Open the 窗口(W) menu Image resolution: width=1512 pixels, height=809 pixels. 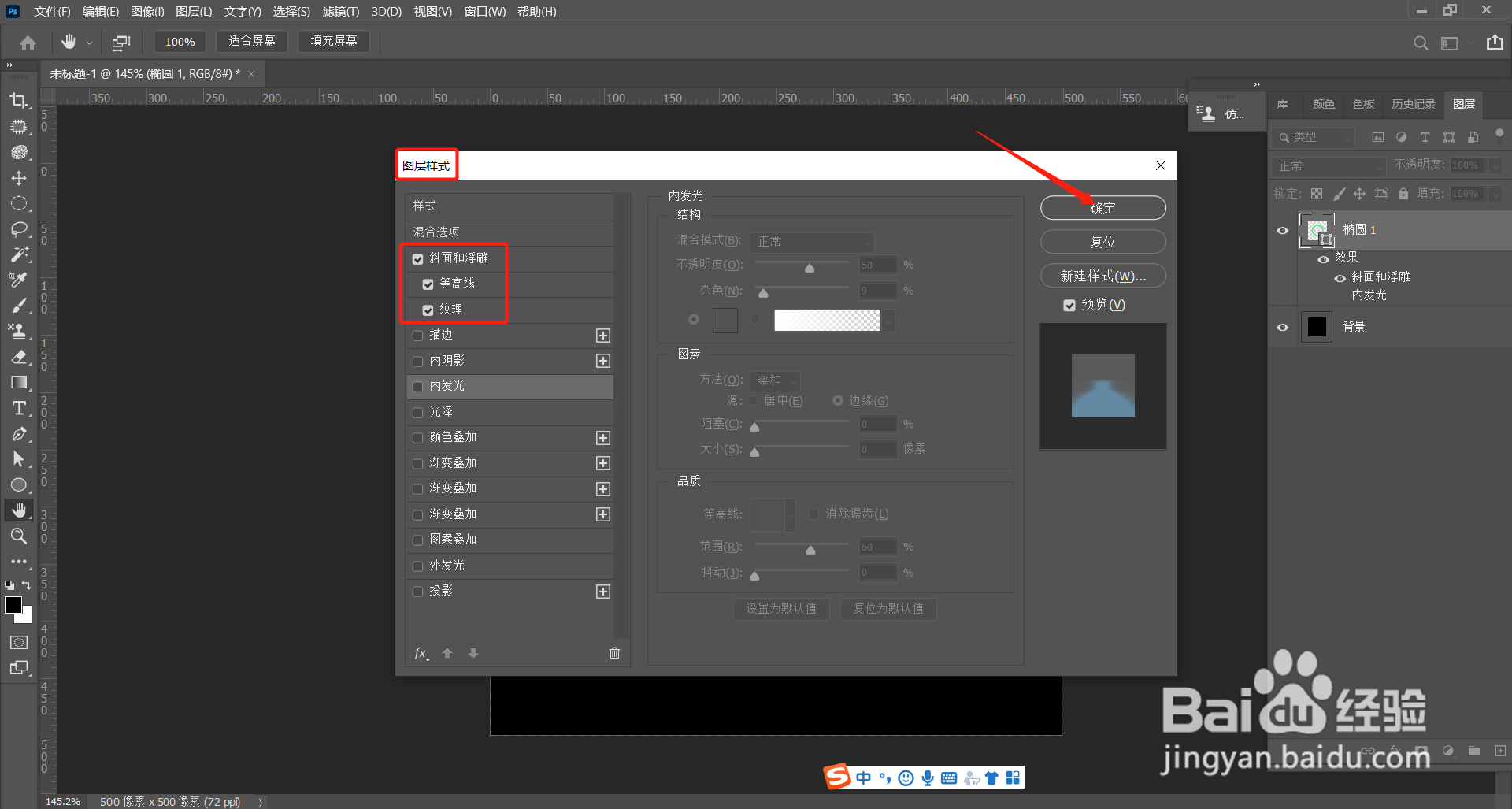485,12
